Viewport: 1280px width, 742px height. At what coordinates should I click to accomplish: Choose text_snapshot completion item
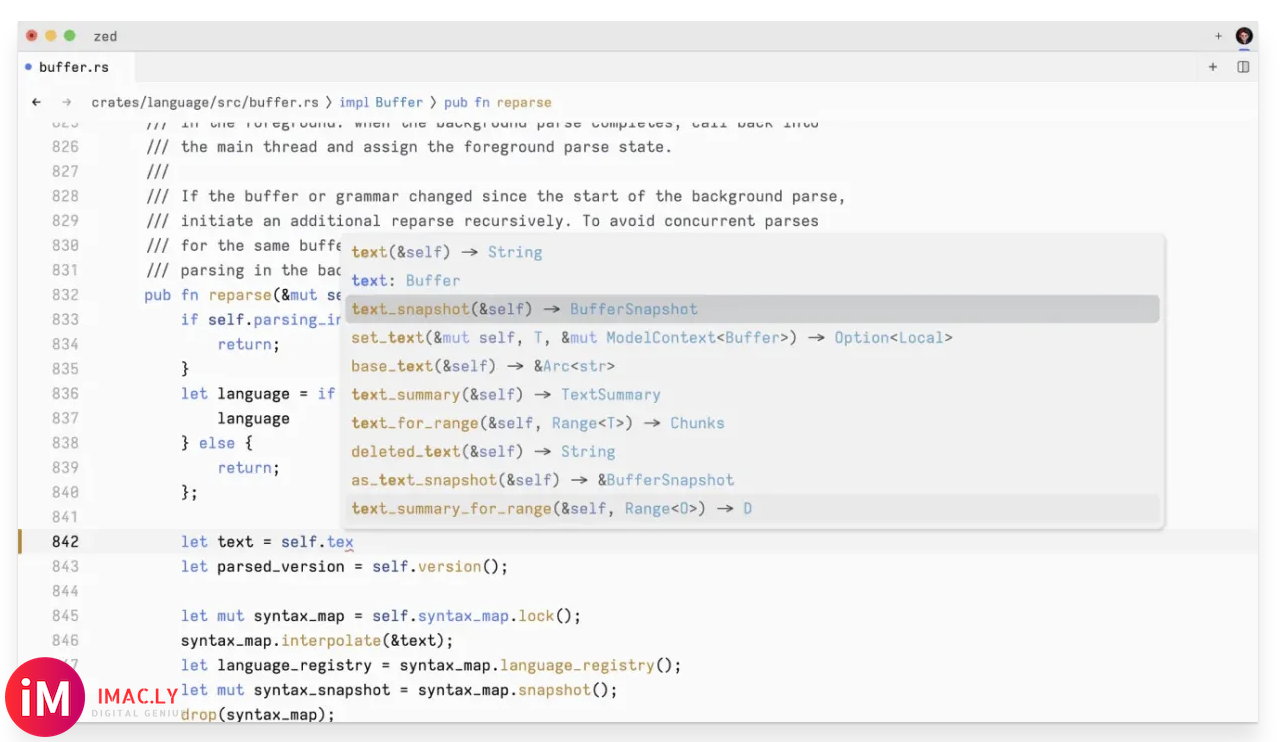(x=752, y=309)
